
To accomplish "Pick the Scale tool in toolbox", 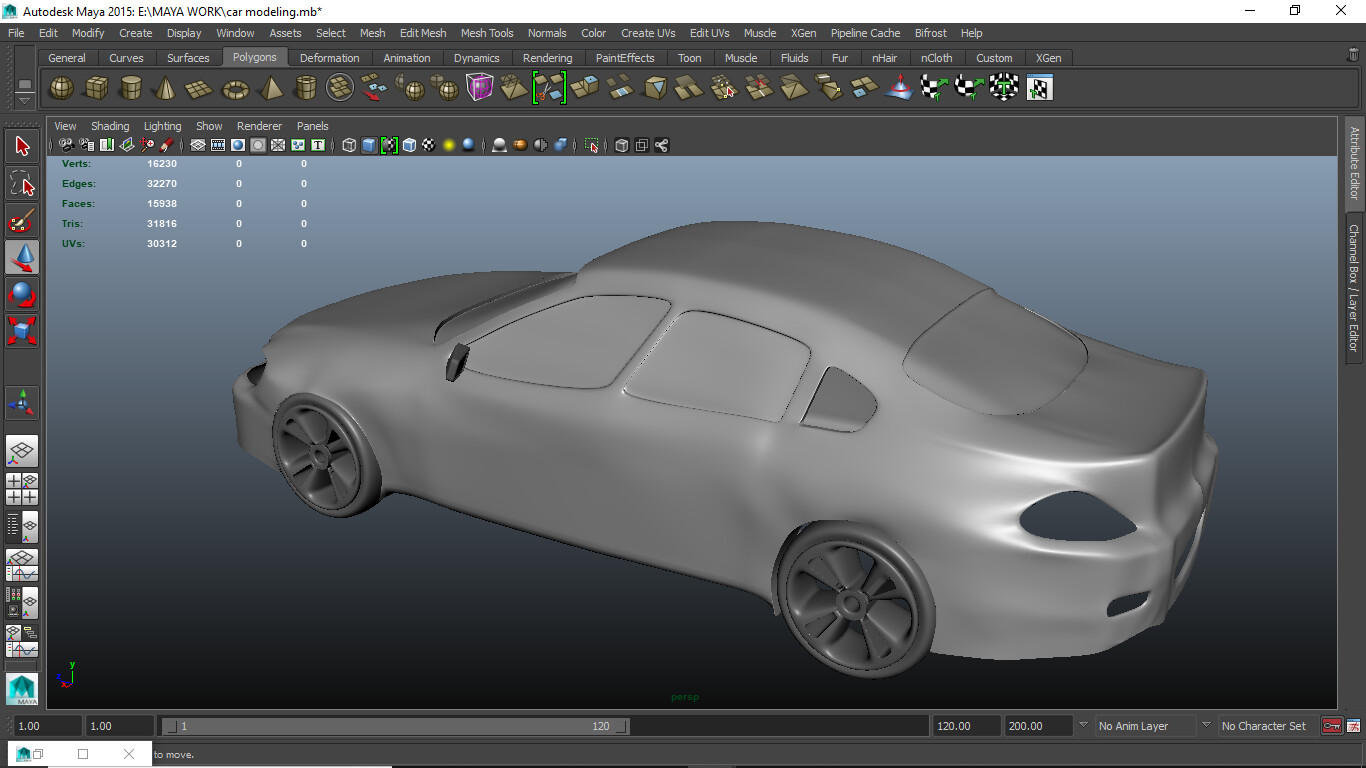I will point(22,330).
